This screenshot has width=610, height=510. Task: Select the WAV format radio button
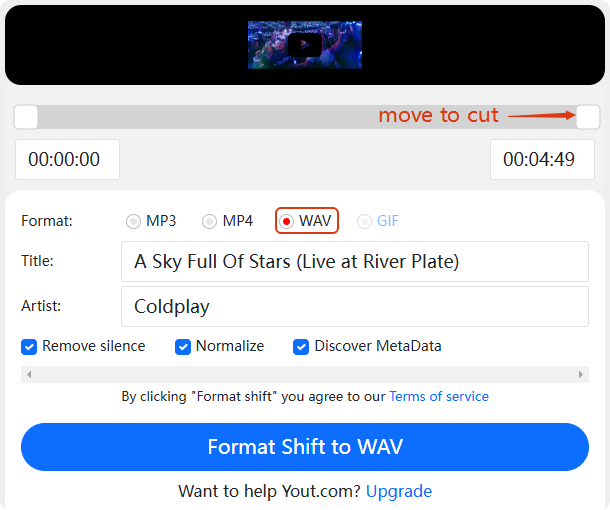tap(287, 221)
